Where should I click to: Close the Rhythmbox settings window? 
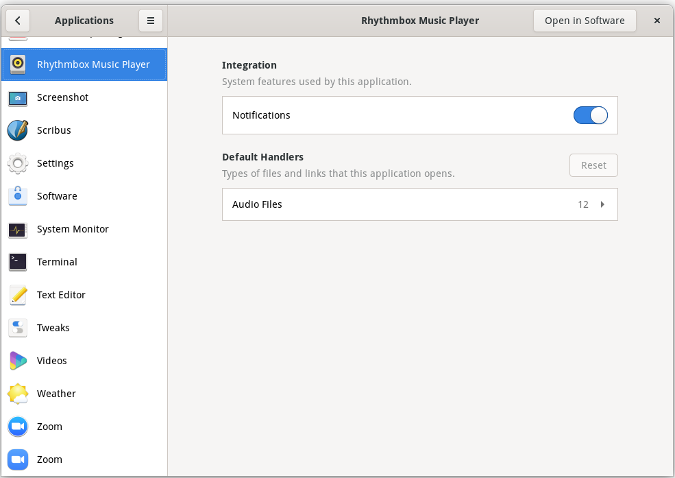point(656,20)
